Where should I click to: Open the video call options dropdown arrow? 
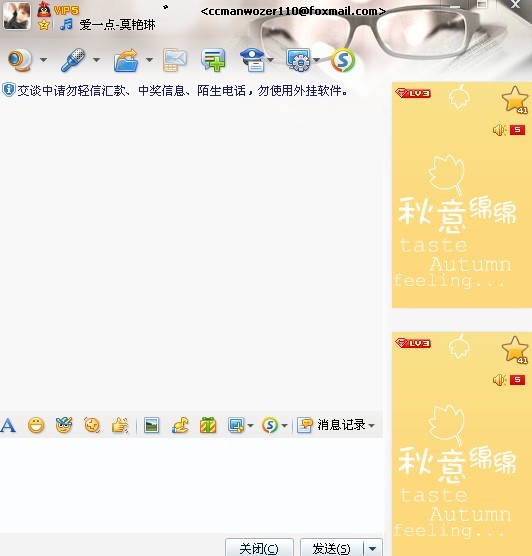coord(43,60)
